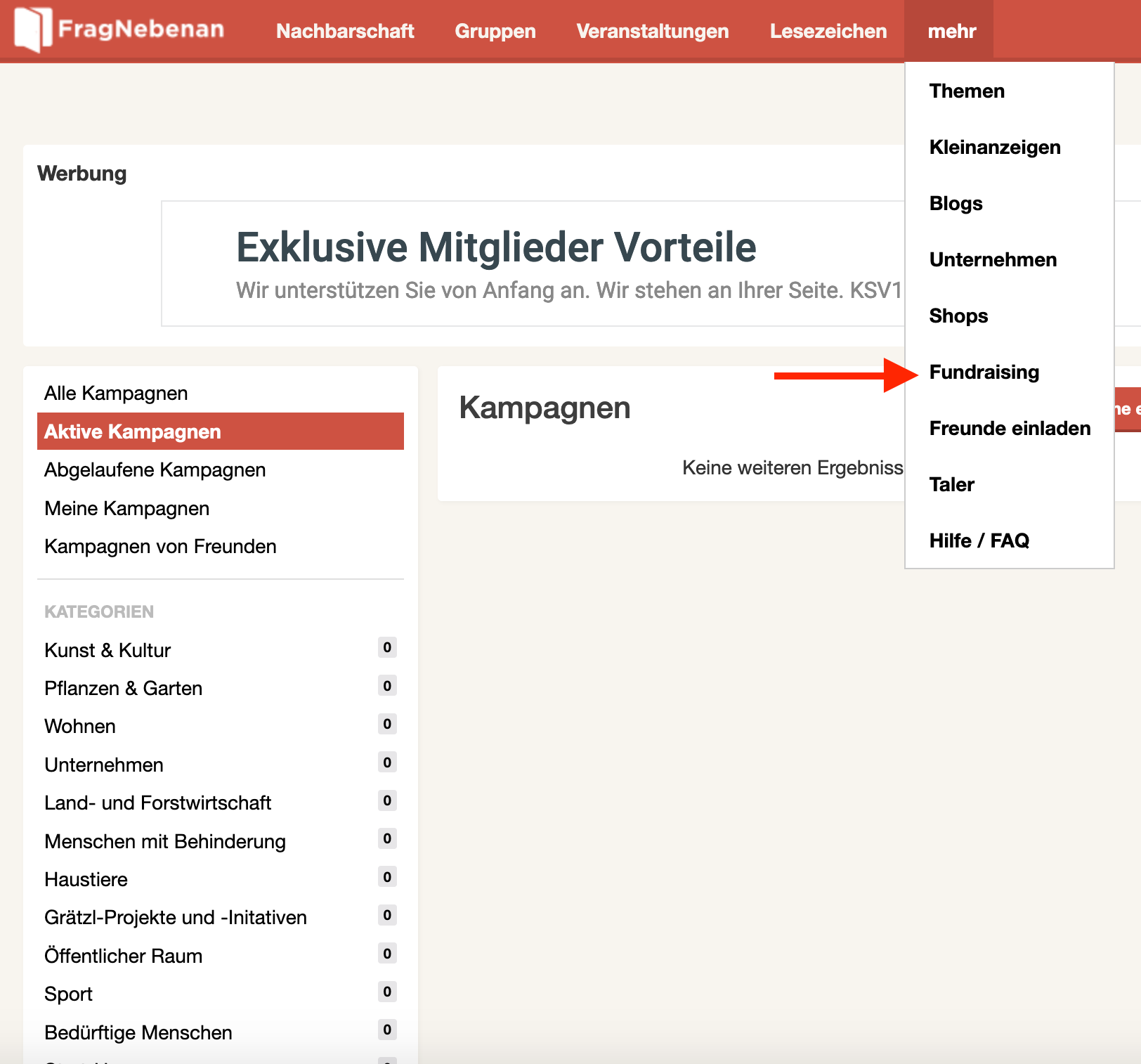Open Veranstaltungen in the top navigation
1141x1064 pixels.
[x=652, y=31]
